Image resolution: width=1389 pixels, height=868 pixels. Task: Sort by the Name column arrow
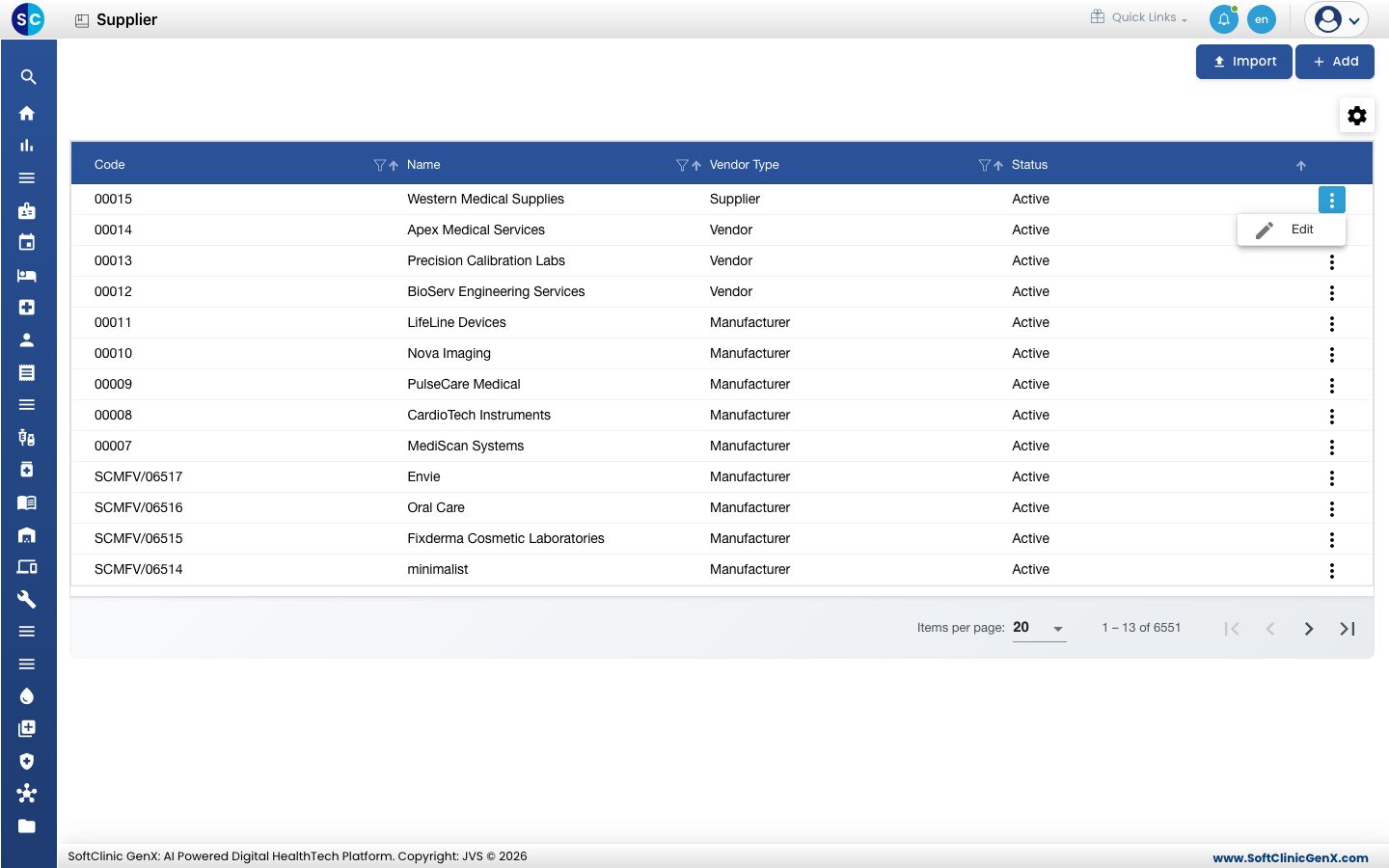click(696, 165)
